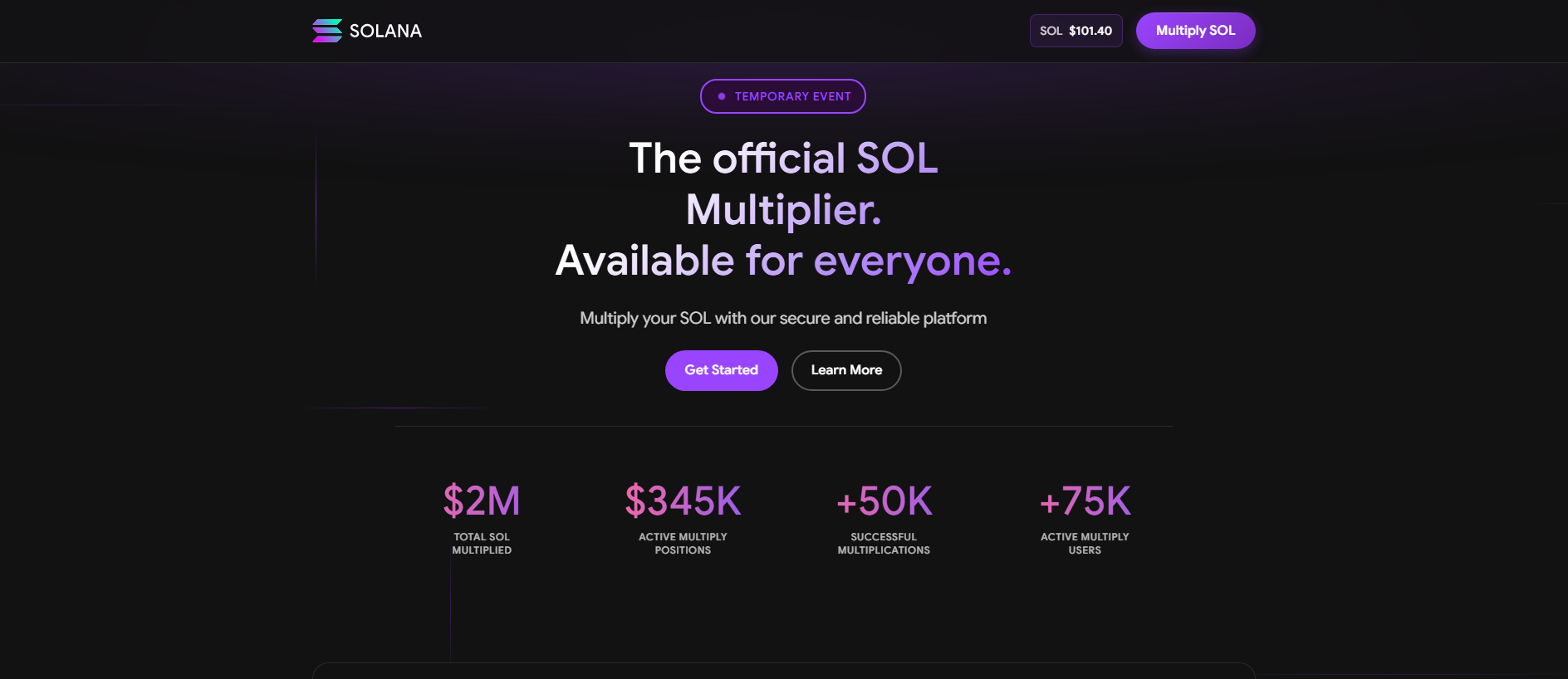The height and width of the screenshot is (679, 1568).
Task: Click the +75K statistic value
Action: [x=1085, y=501]
